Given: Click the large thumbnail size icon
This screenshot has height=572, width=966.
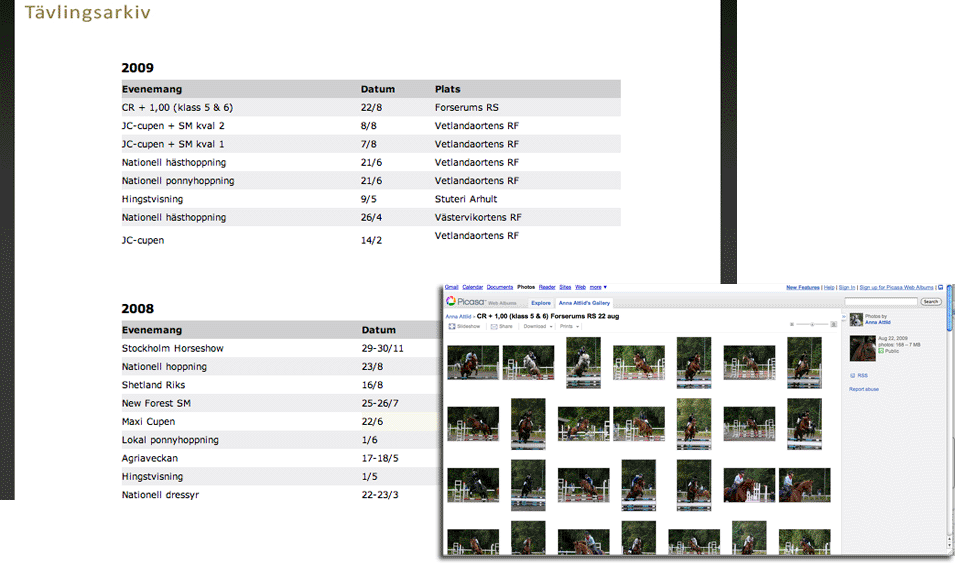Looking at the screenshot, I should point(834,324).
